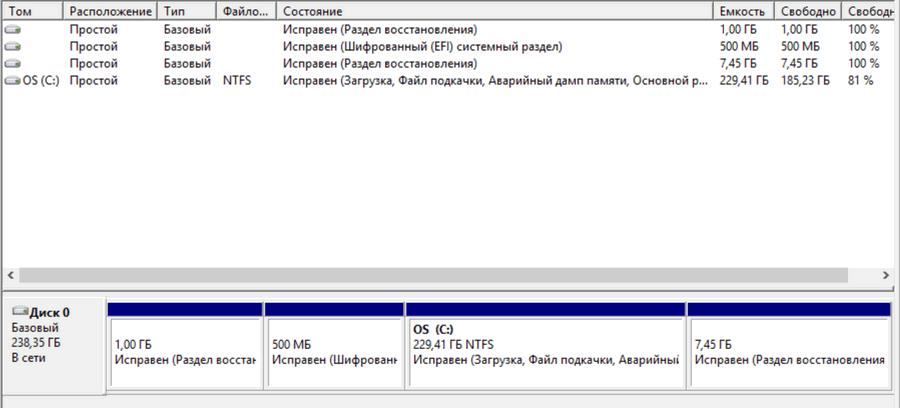This screenshot has width=900, height=408.
Task: Click the Расположение column header
Action: pos(110,11)
